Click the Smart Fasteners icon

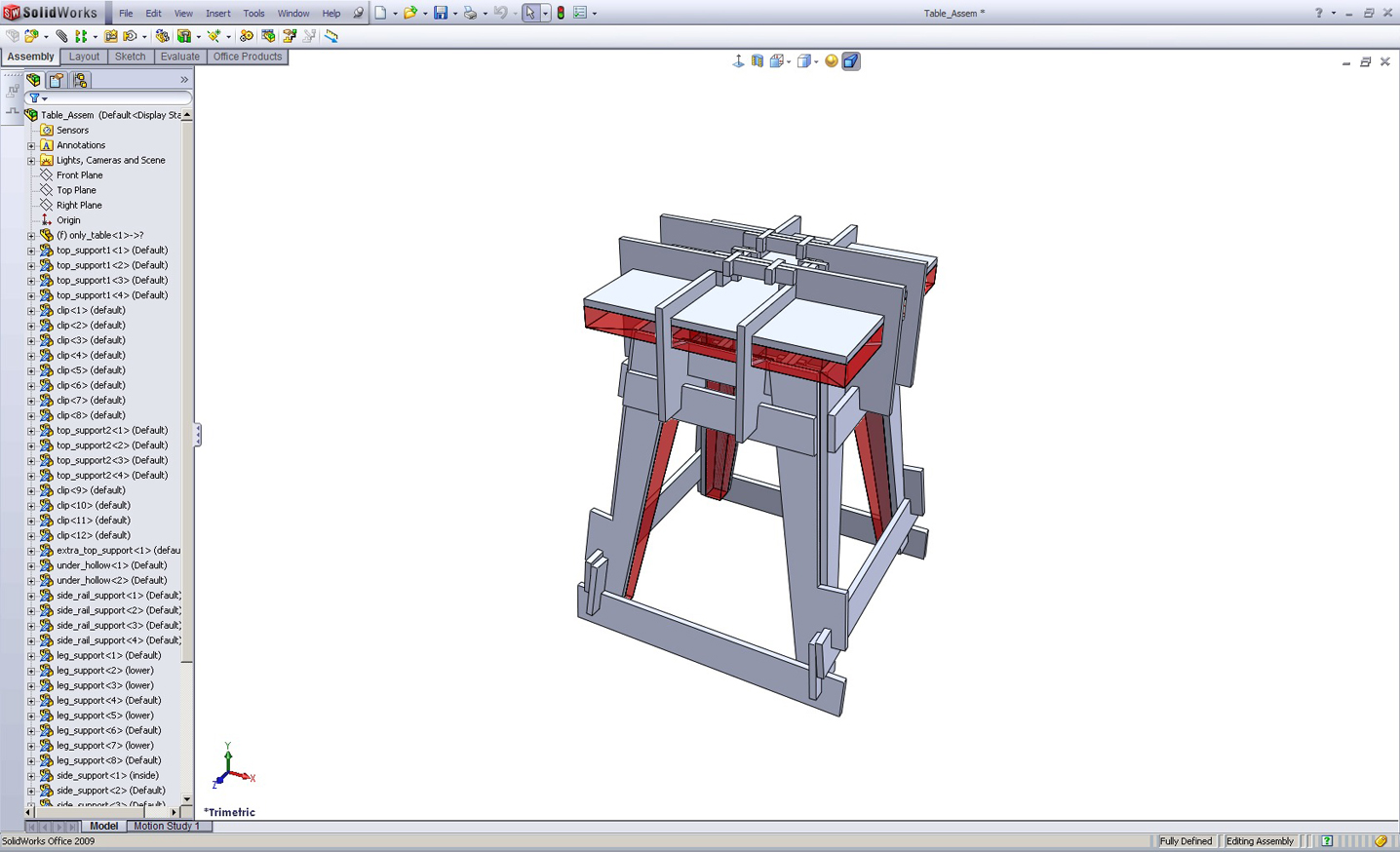(110, 36)
